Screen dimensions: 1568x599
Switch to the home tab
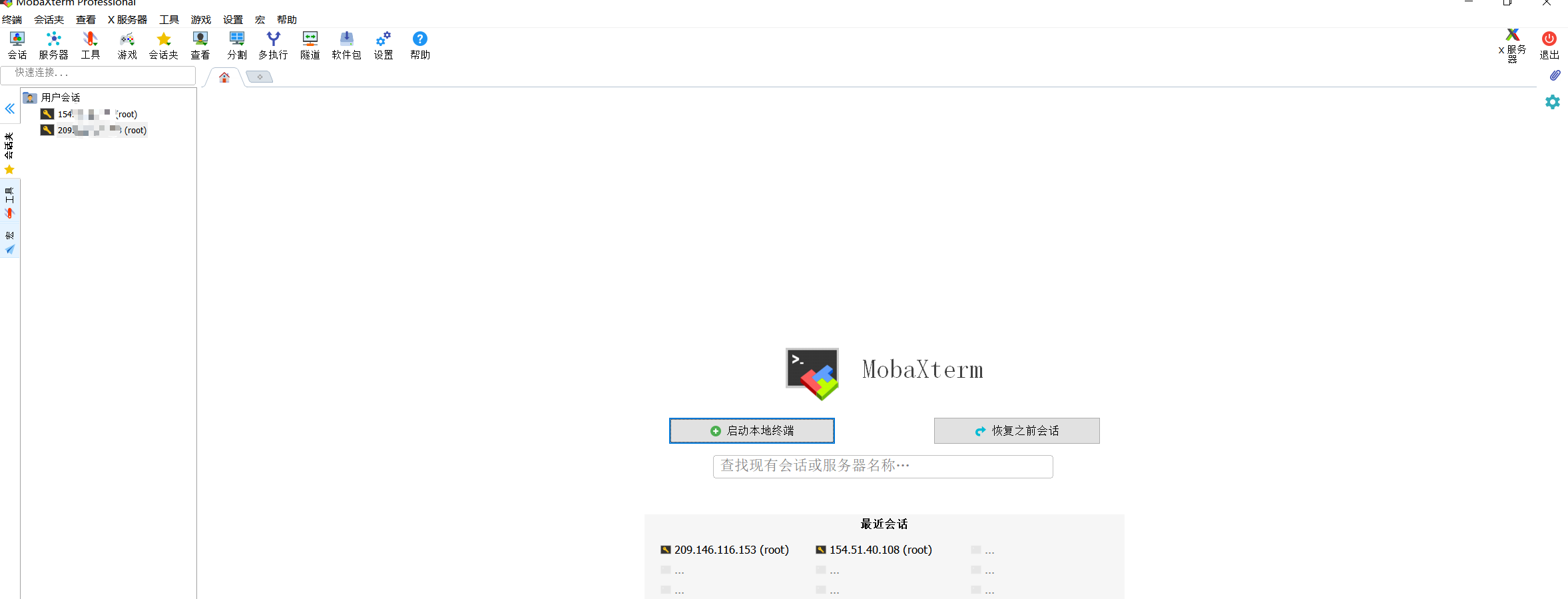click(x=224, y=77)
